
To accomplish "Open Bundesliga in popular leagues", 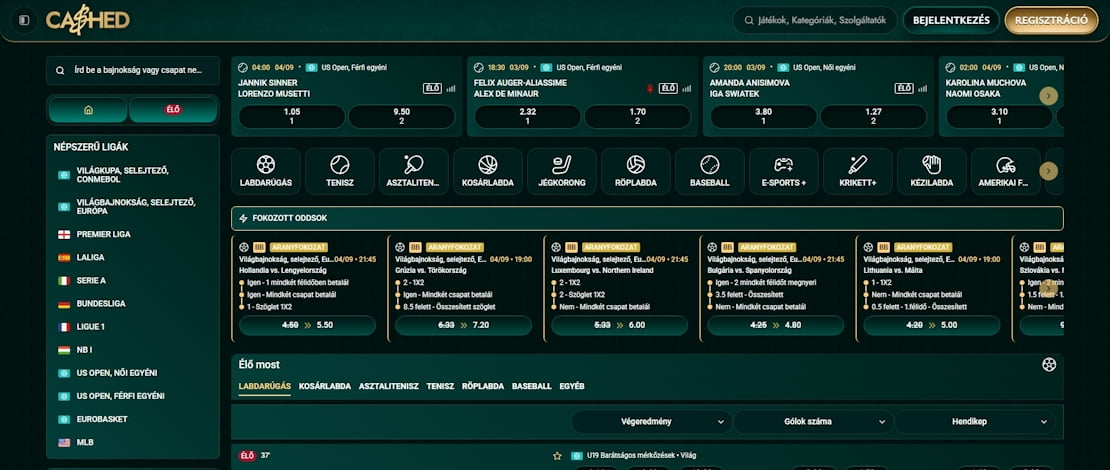I will [133, 304].
